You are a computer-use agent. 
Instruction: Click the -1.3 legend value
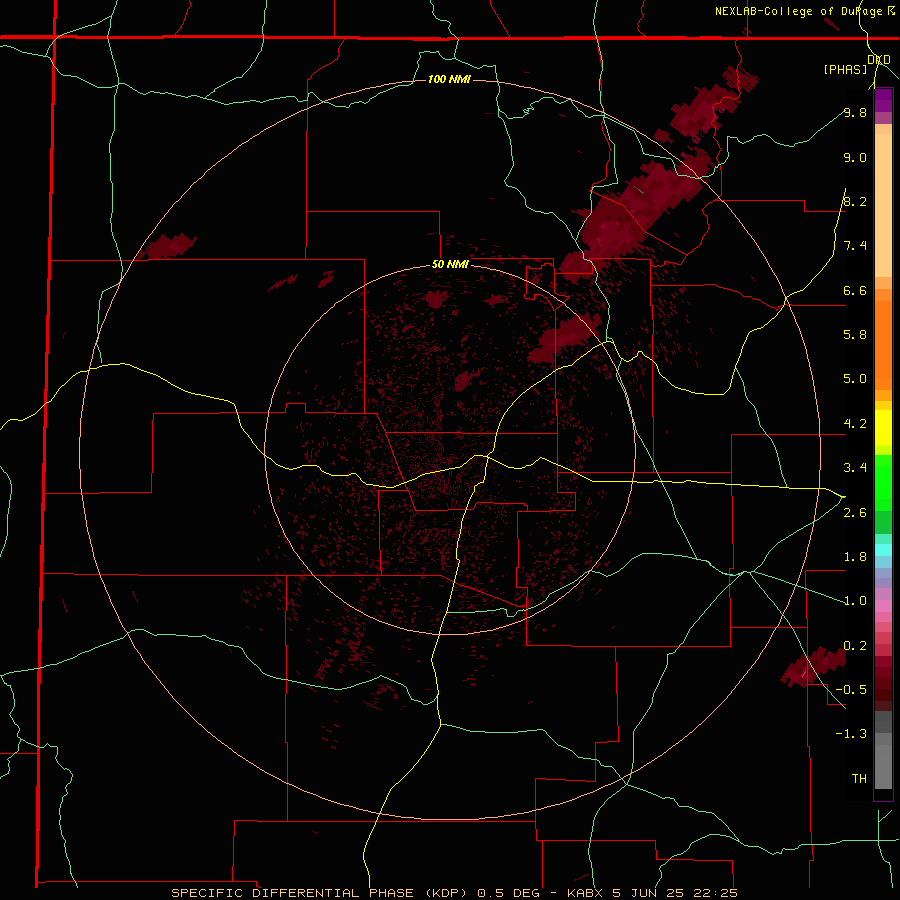851,734
